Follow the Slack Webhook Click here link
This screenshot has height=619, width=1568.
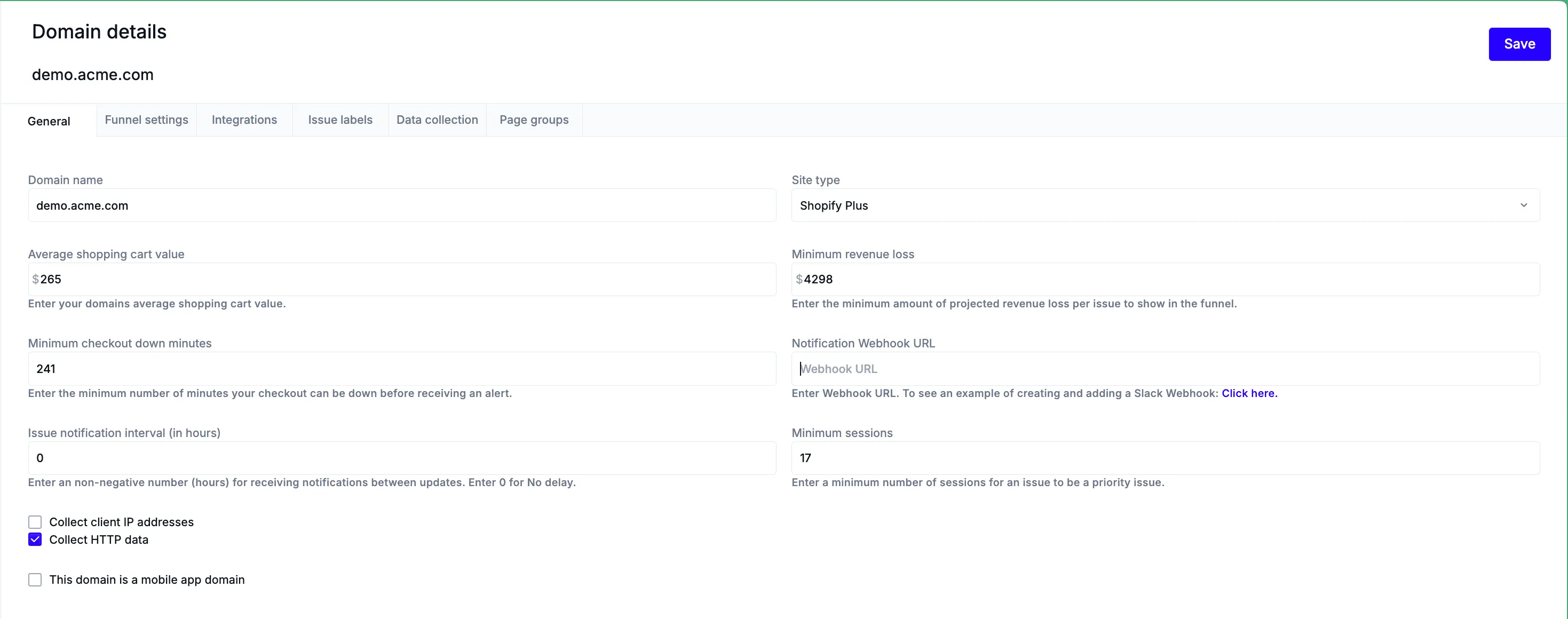(1248, 393)
